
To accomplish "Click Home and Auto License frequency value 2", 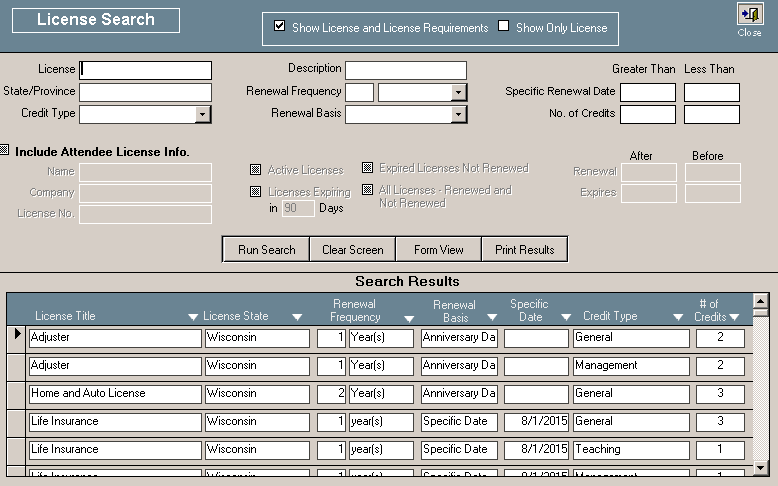I will click(331, 394).
